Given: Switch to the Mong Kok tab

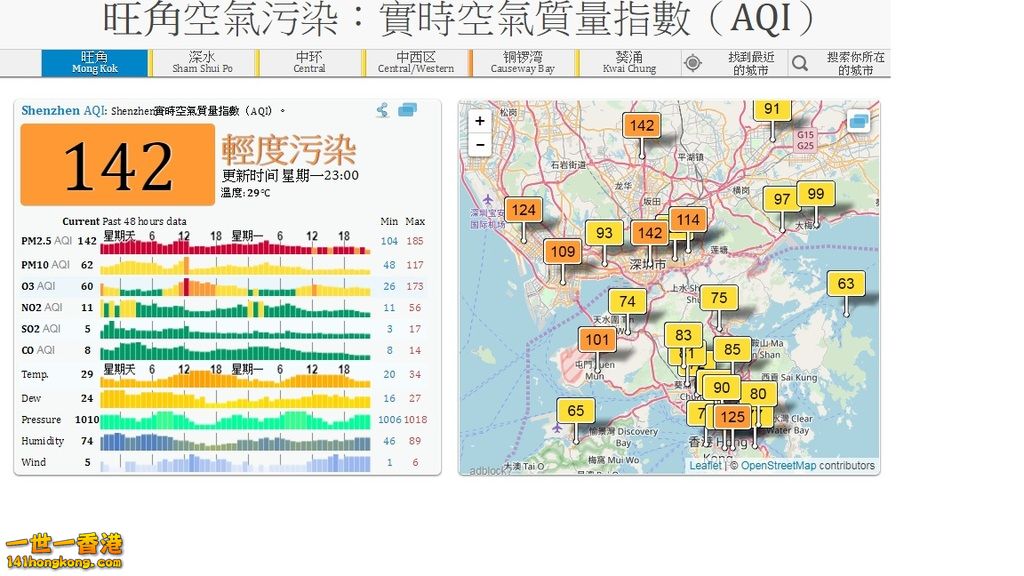Looking at the screenshot, I should (x=95, y=63).
